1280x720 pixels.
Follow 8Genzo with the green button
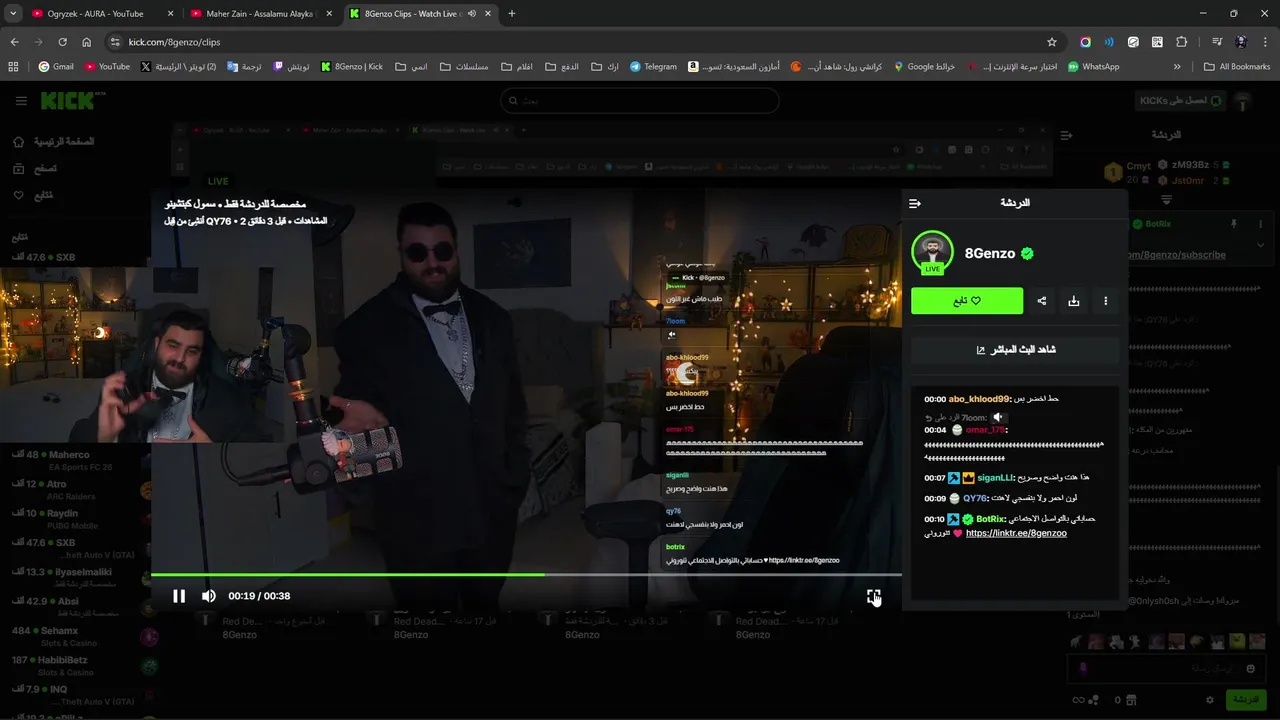click(x=967, y=301)
